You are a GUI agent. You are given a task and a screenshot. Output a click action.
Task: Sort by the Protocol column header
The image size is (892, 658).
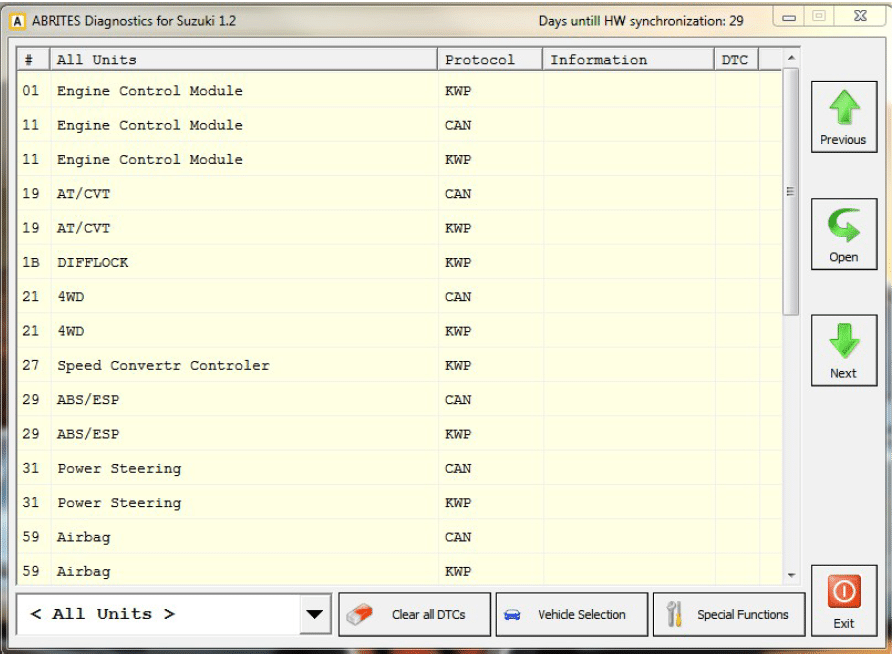[x=489, y=60]
